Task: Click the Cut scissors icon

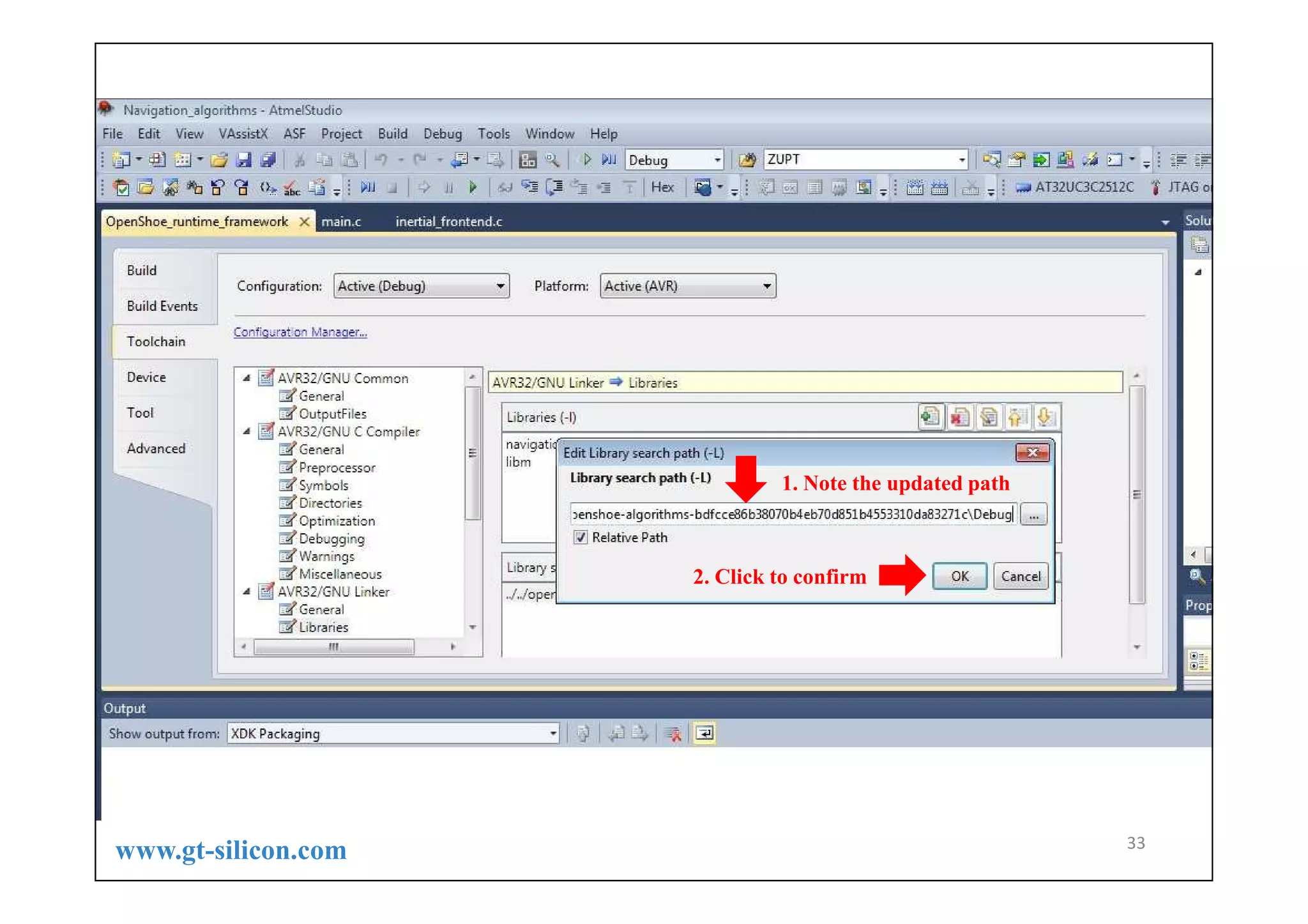Action: [x=300, y=160]
